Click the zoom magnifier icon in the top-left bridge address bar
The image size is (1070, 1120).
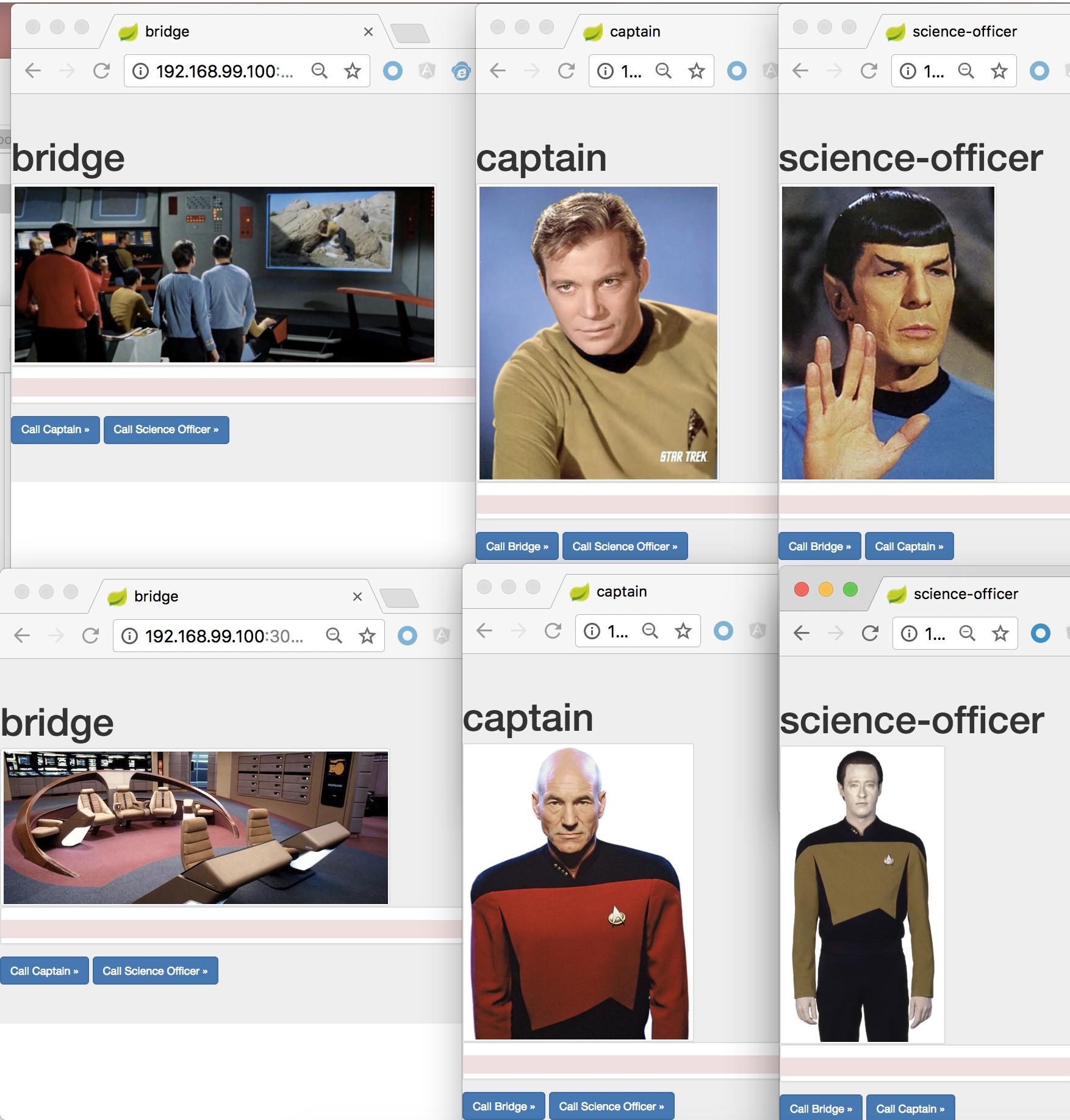click(x=320, y=71)
